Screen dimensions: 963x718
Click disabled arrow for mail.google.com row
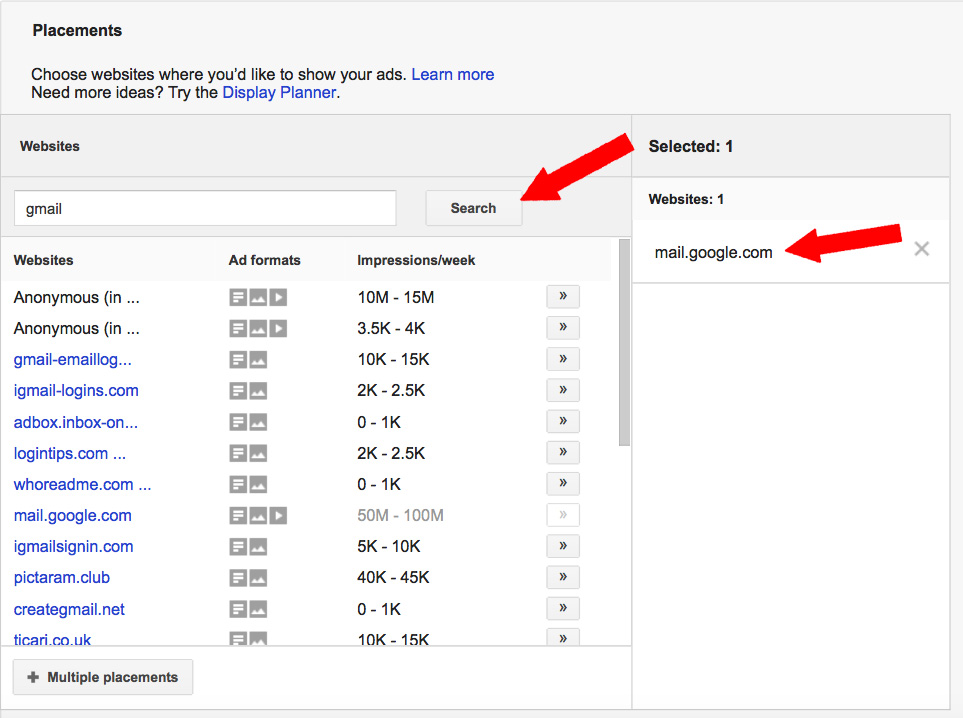coord(563,515)
